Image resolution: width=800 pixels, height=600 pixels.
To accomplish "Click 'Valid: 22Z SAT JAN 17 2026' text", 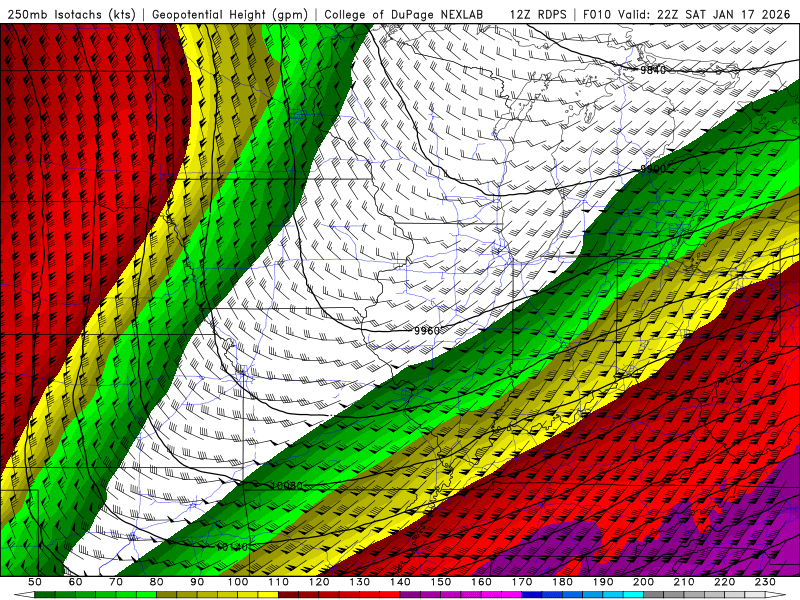I will pyautogui.click(x=704, y=14).
